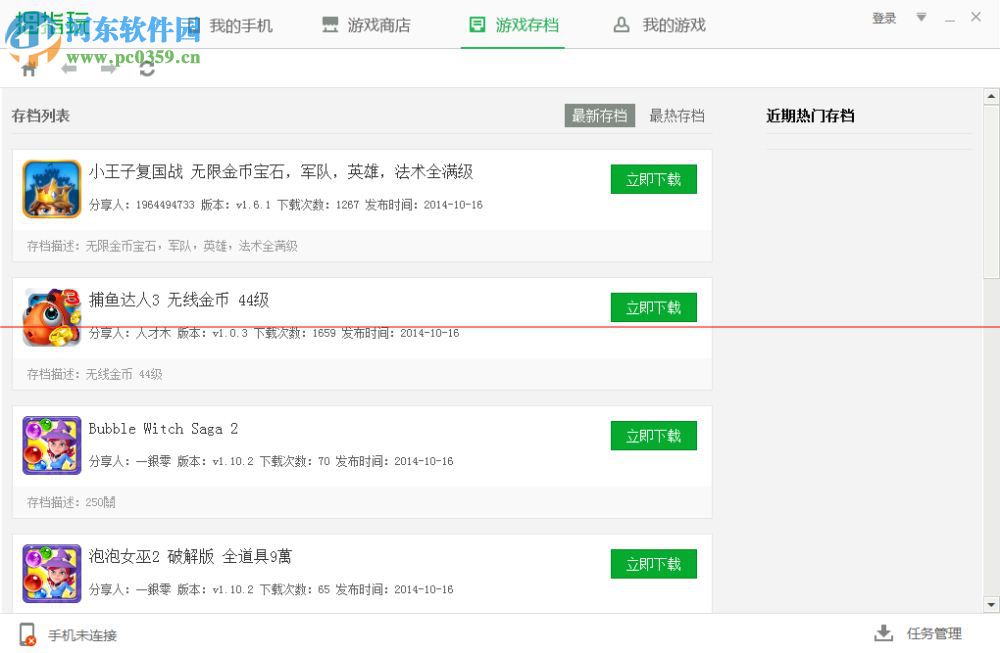Click the storefront icon beside 游戏商店
1000x653 pixels.
pyautogui.click(x=330, y=25)
